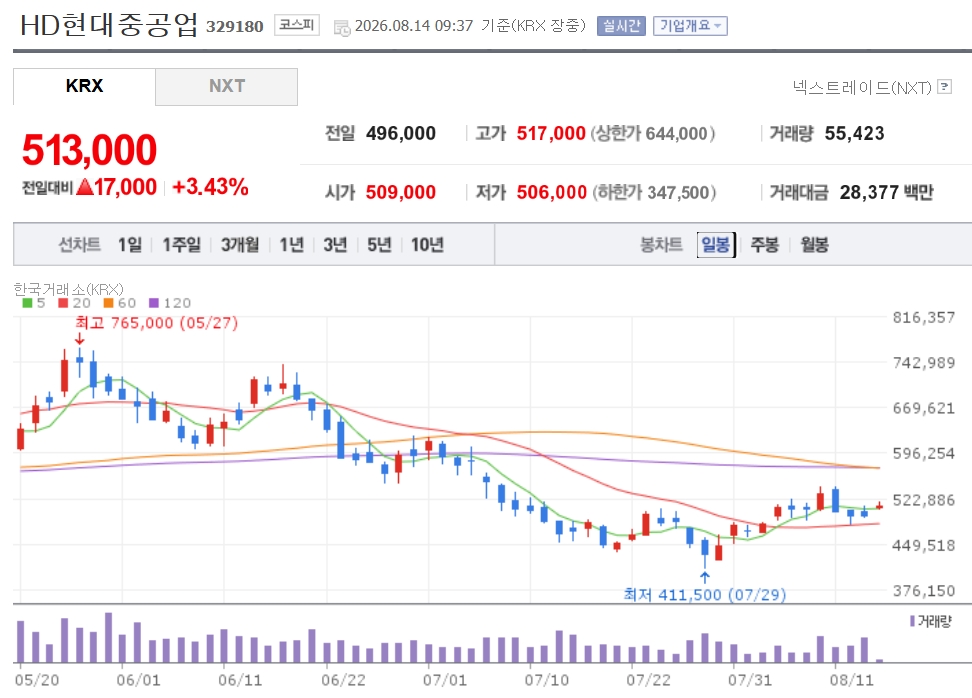Click the 2026.08.14 09:37 timestamp
The height and width of the screenshot is (698, 972).
[413, 26]
